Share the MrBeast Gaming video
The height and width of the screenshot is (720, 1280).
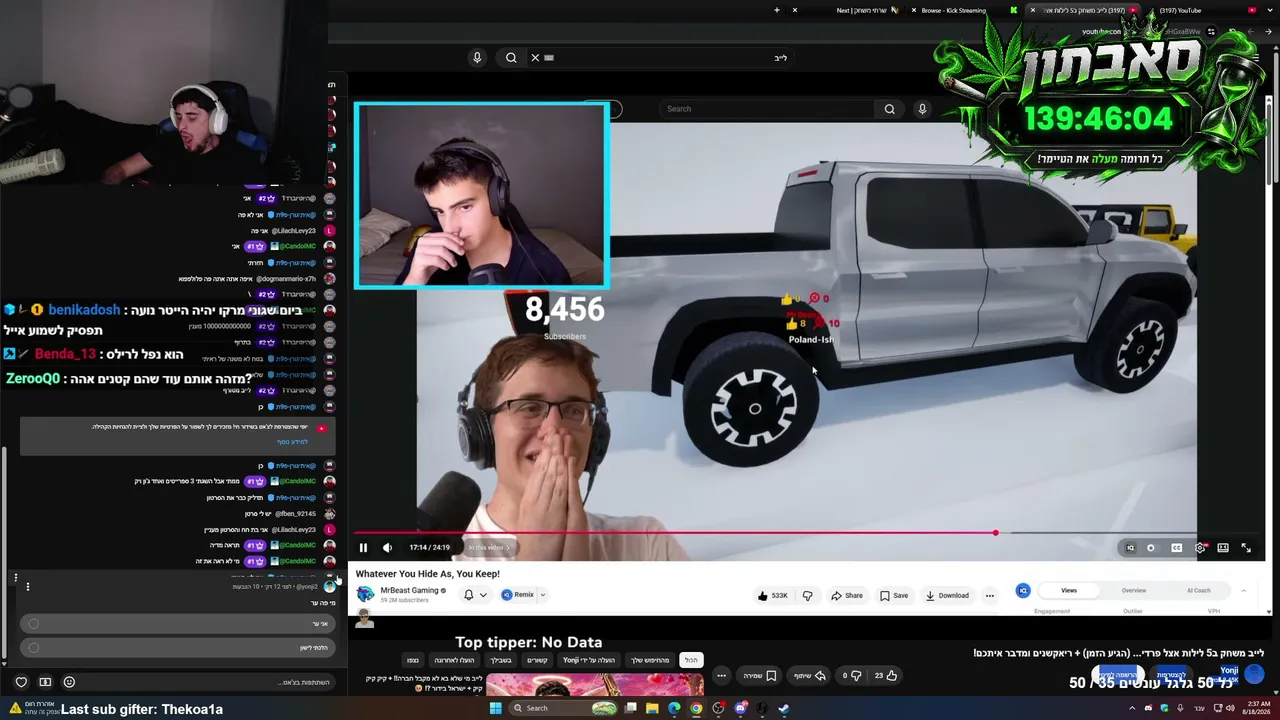847,595
